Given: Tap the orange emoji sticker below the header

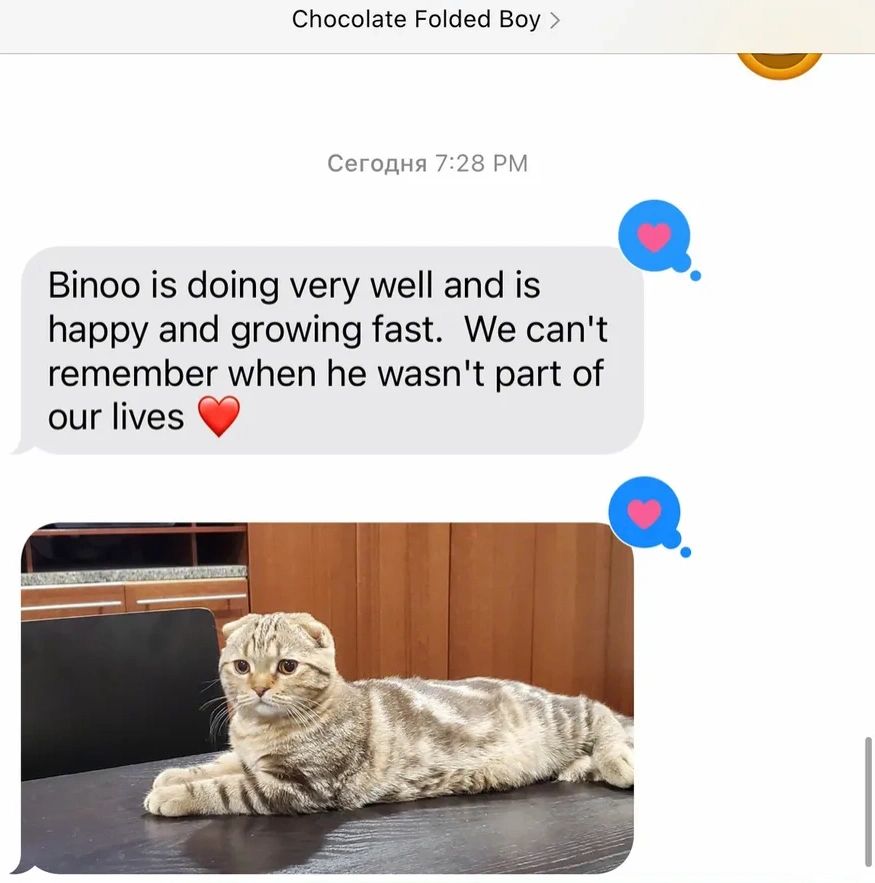Looking at the screenshot, I should click(780, 65).
